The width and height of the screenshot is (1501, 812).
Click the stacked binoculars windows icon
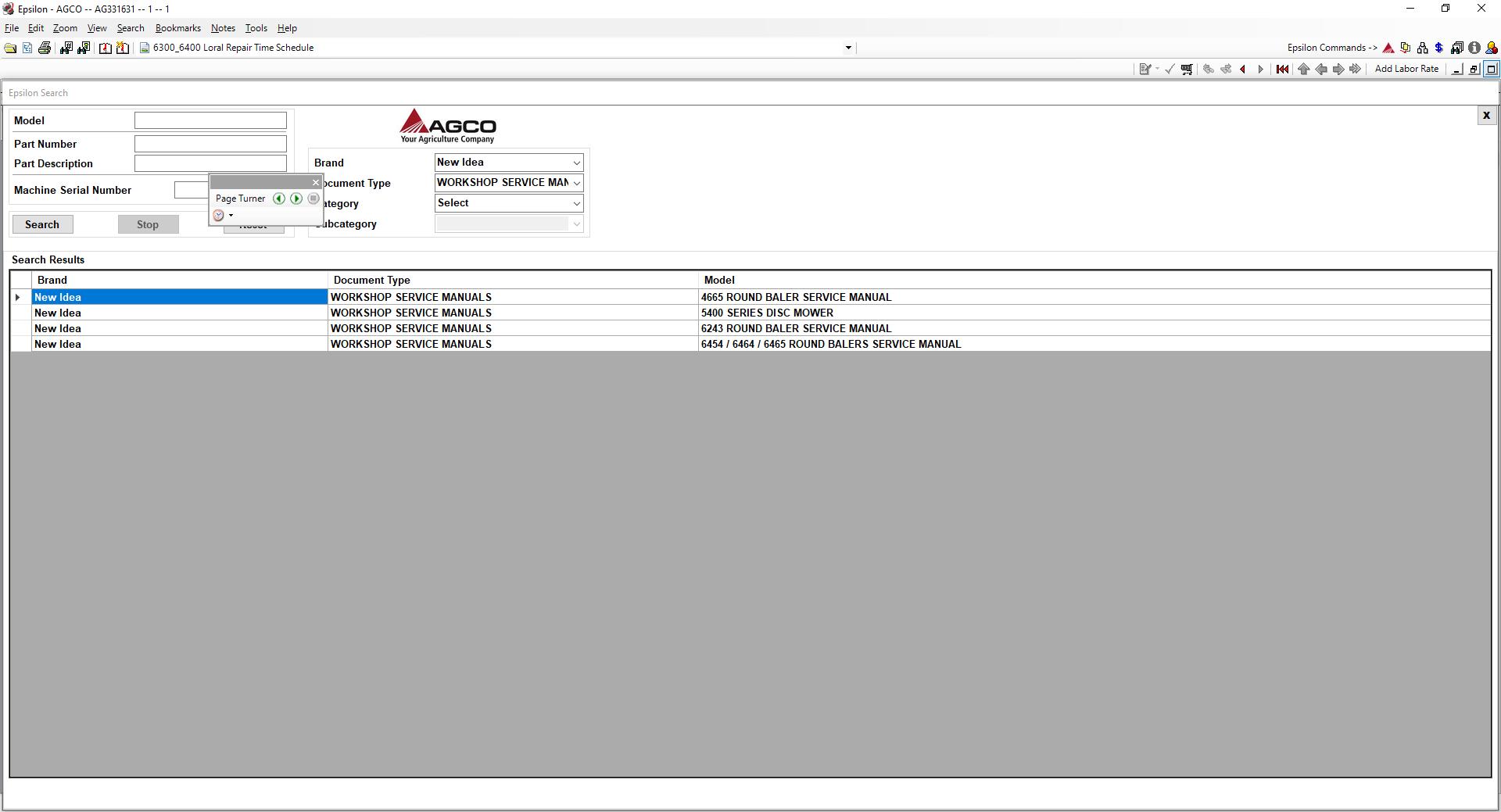1457,48
